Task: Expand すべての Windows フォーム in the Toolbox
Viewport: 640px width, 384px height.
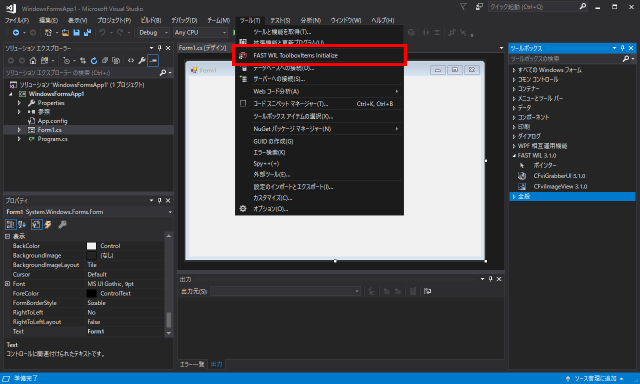Action: pyautogui.click(x=514, y=70)
